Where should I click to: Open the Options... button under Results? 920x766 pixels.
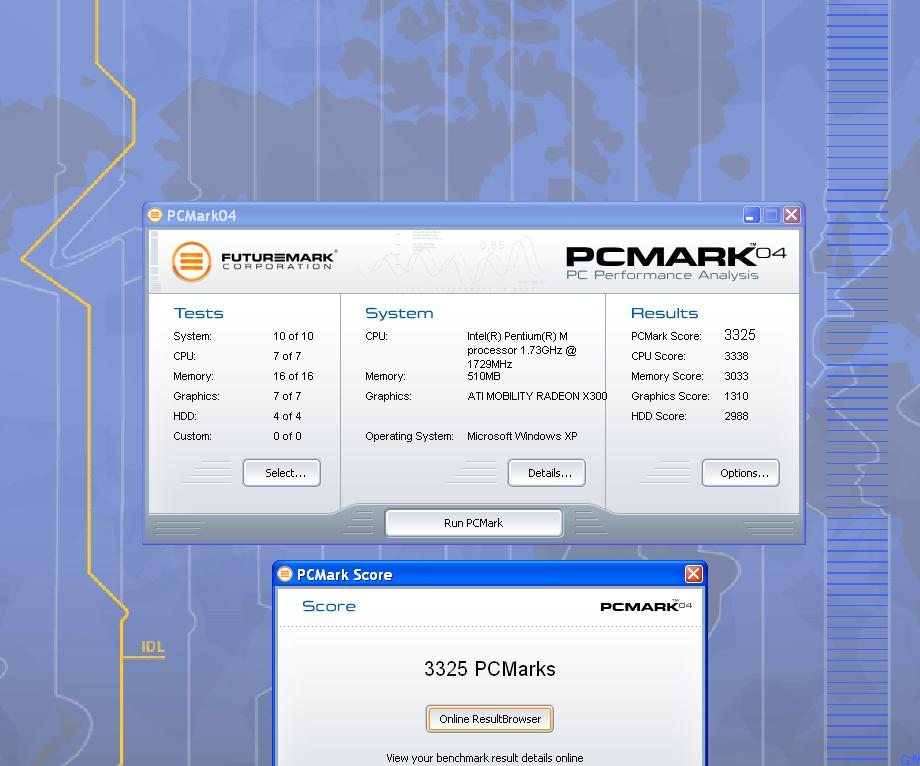pos(741,473)
